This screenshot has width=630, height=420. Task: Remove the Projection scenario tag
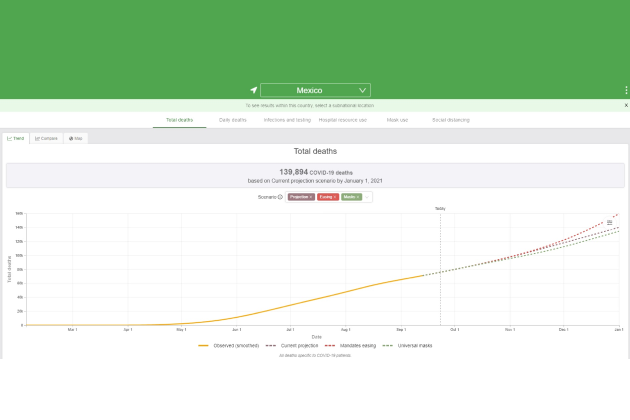point(309,197)
